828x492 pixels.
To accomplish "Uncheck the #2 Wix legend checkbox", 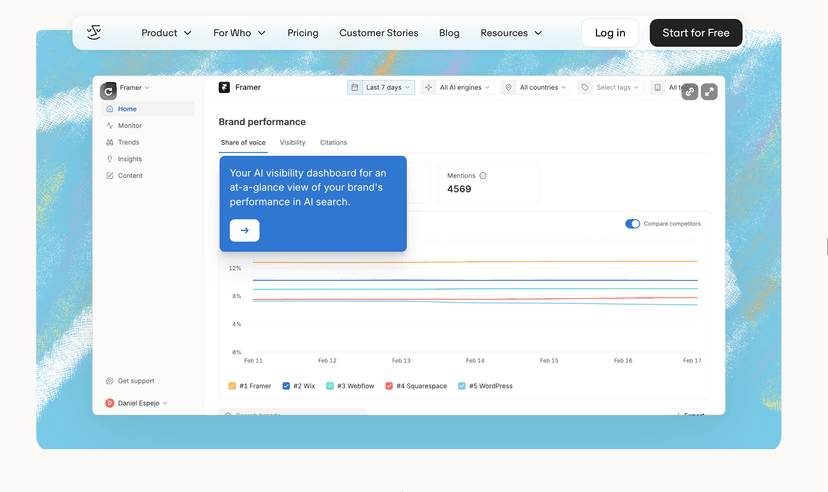I will pyautogui.click(x=286, y=386).
